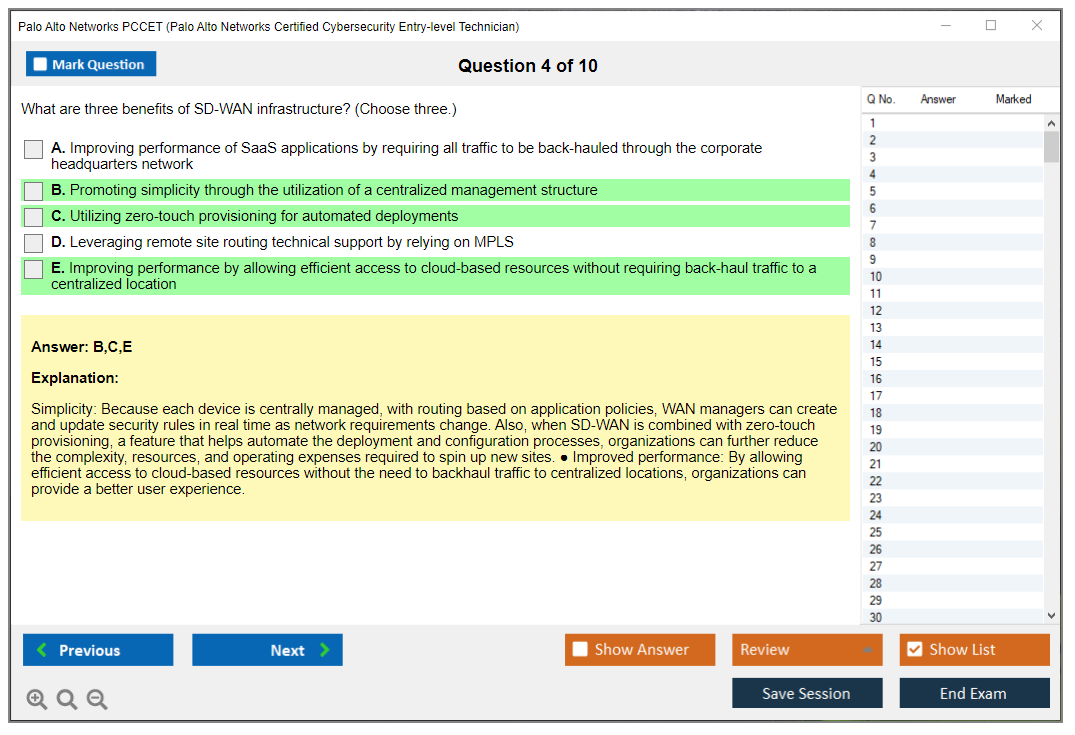
Task: Click the Marked column header
Action: pos(1013,99)
